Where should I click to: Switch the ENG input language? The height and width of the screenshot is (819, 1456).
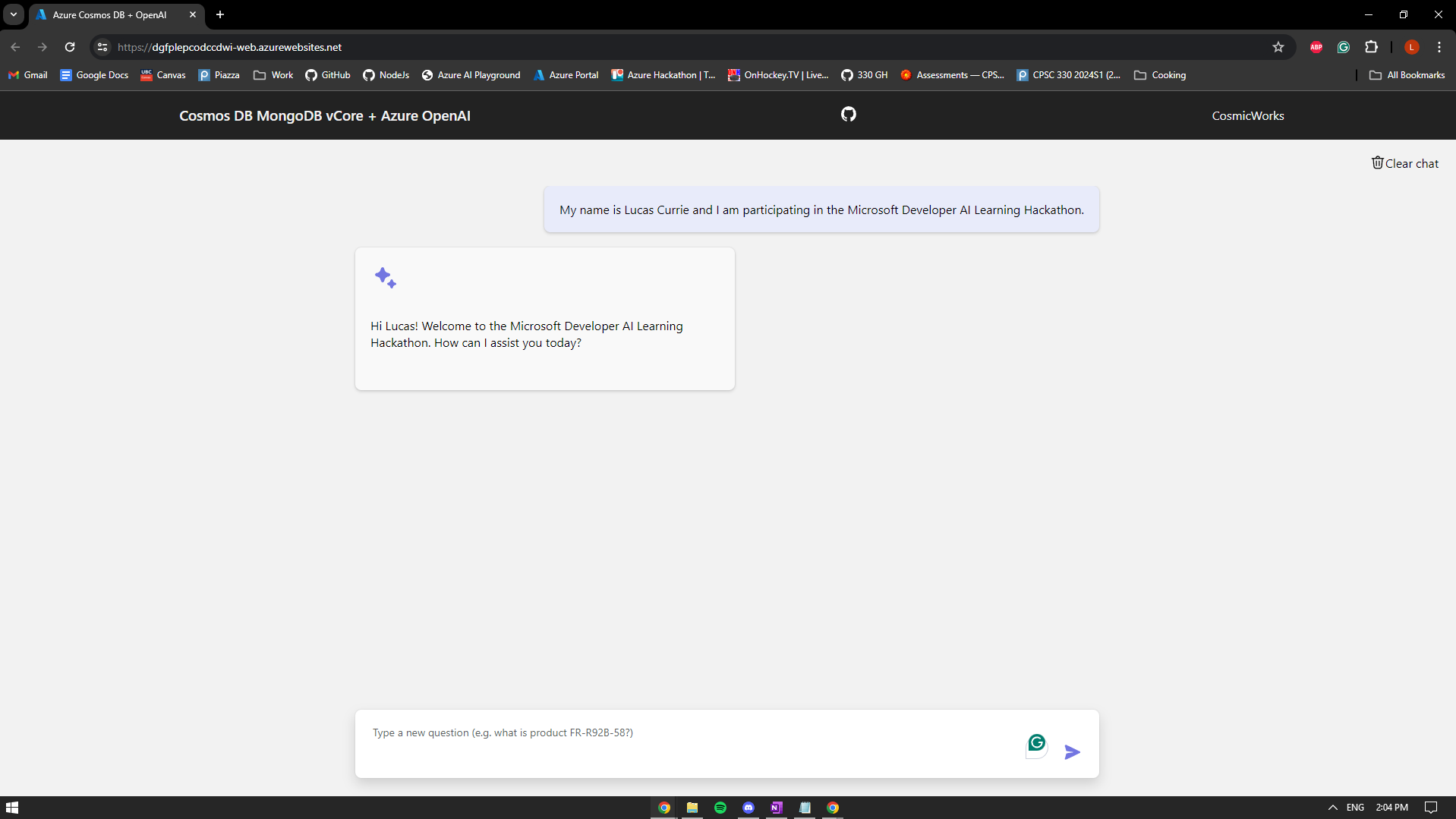click(x=1355, y=808)
